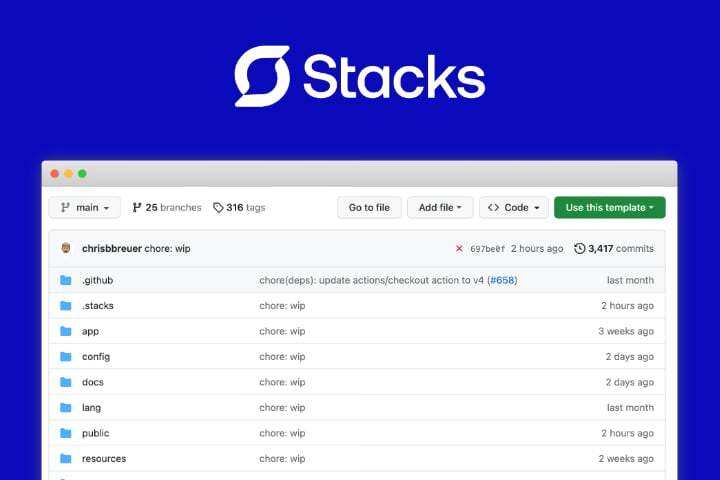The image size is (720, 480).
Task: Click the config folder icon
Action: pos(66,357)
